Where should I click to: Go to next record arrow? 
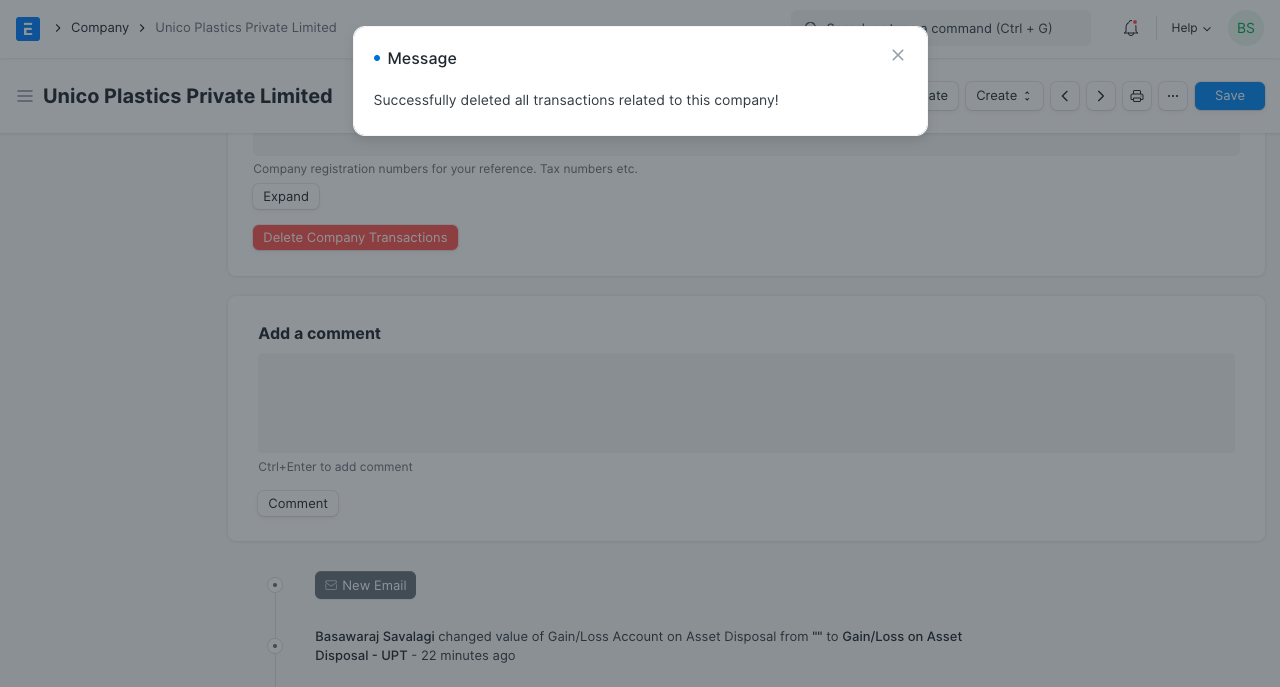click(1101, 96)
